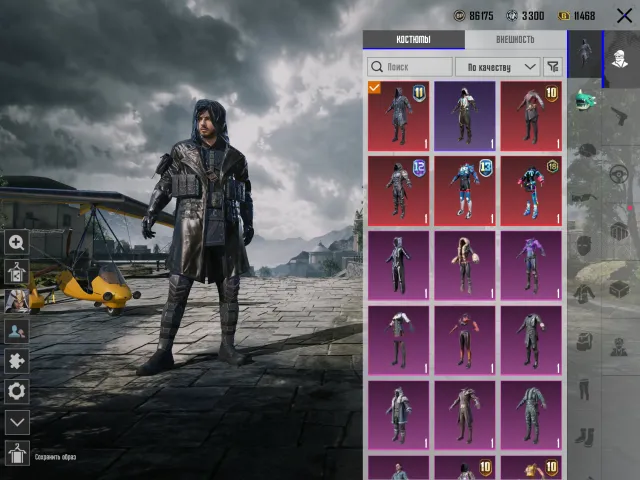Open the bearded head avatar category
The image size is (640, 480).
point(620,59)
